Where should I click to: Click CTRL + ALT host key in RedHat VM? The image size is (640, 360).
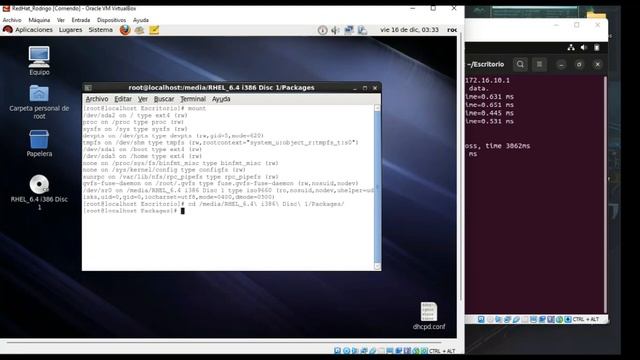click(x=442, y=351)
